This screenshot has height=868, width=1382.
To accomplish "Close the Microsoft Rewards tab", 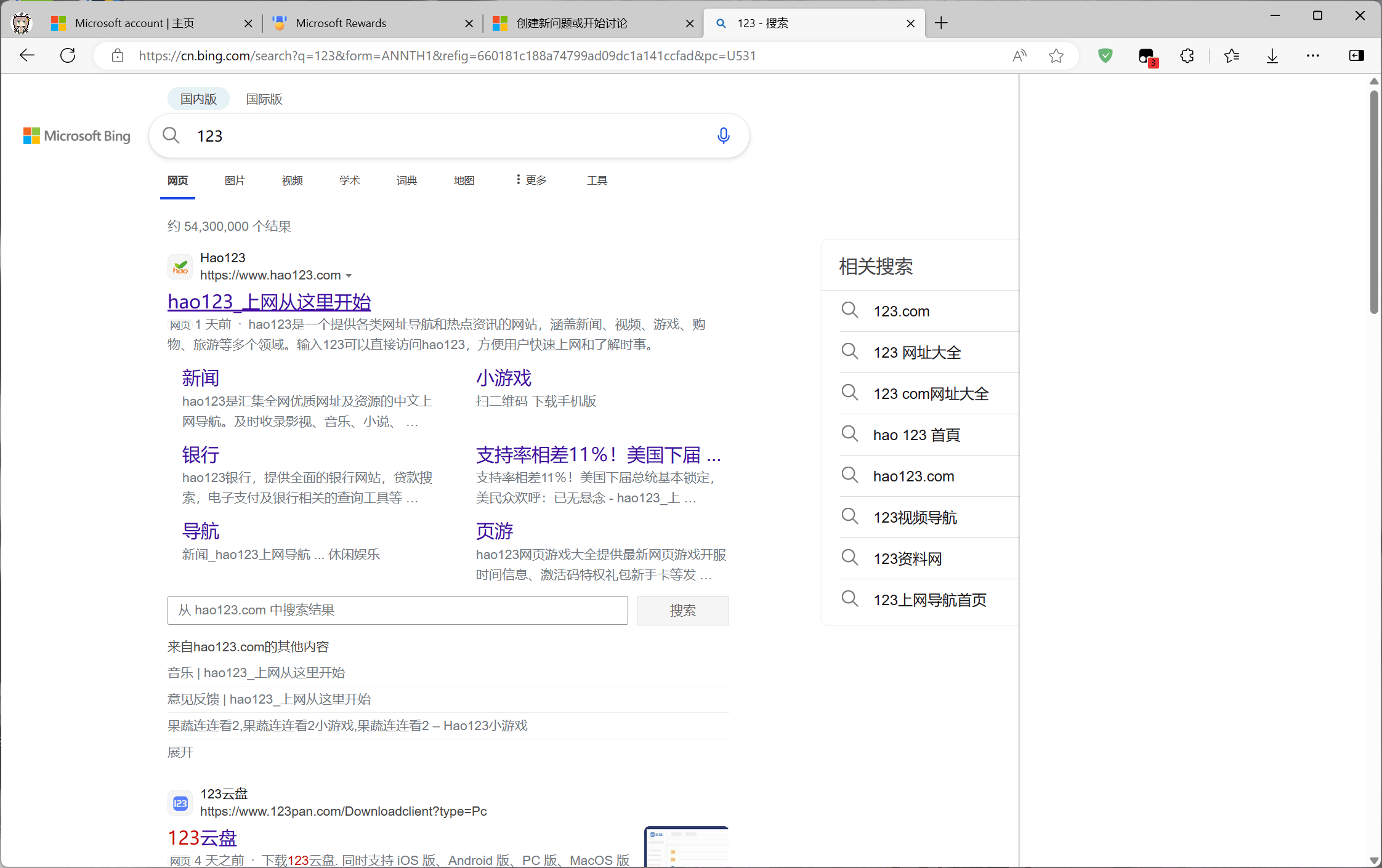I will [x=469, y=23].
